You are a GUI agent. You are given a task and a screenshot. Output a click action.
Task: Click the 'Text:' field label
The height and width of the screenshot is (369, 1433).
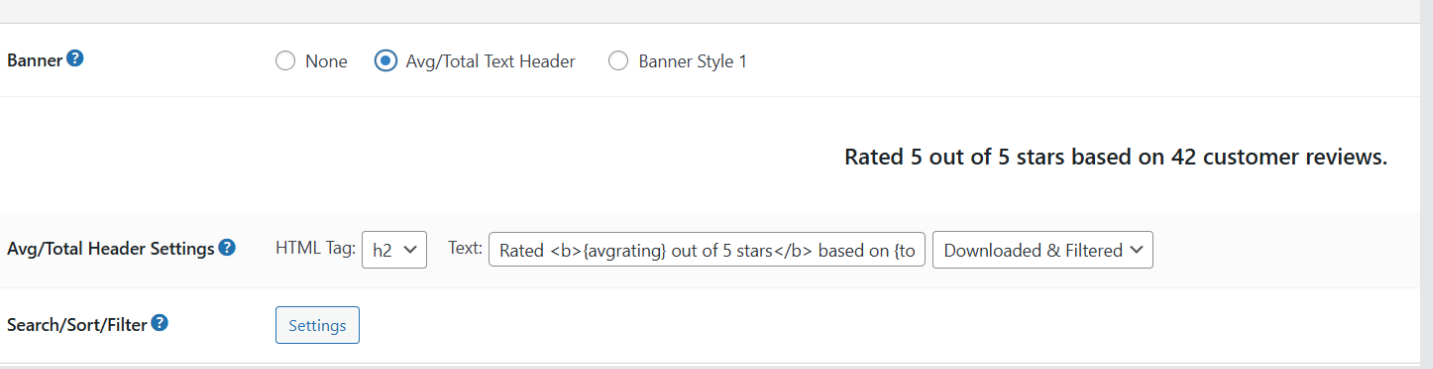[x=465, y=248]
